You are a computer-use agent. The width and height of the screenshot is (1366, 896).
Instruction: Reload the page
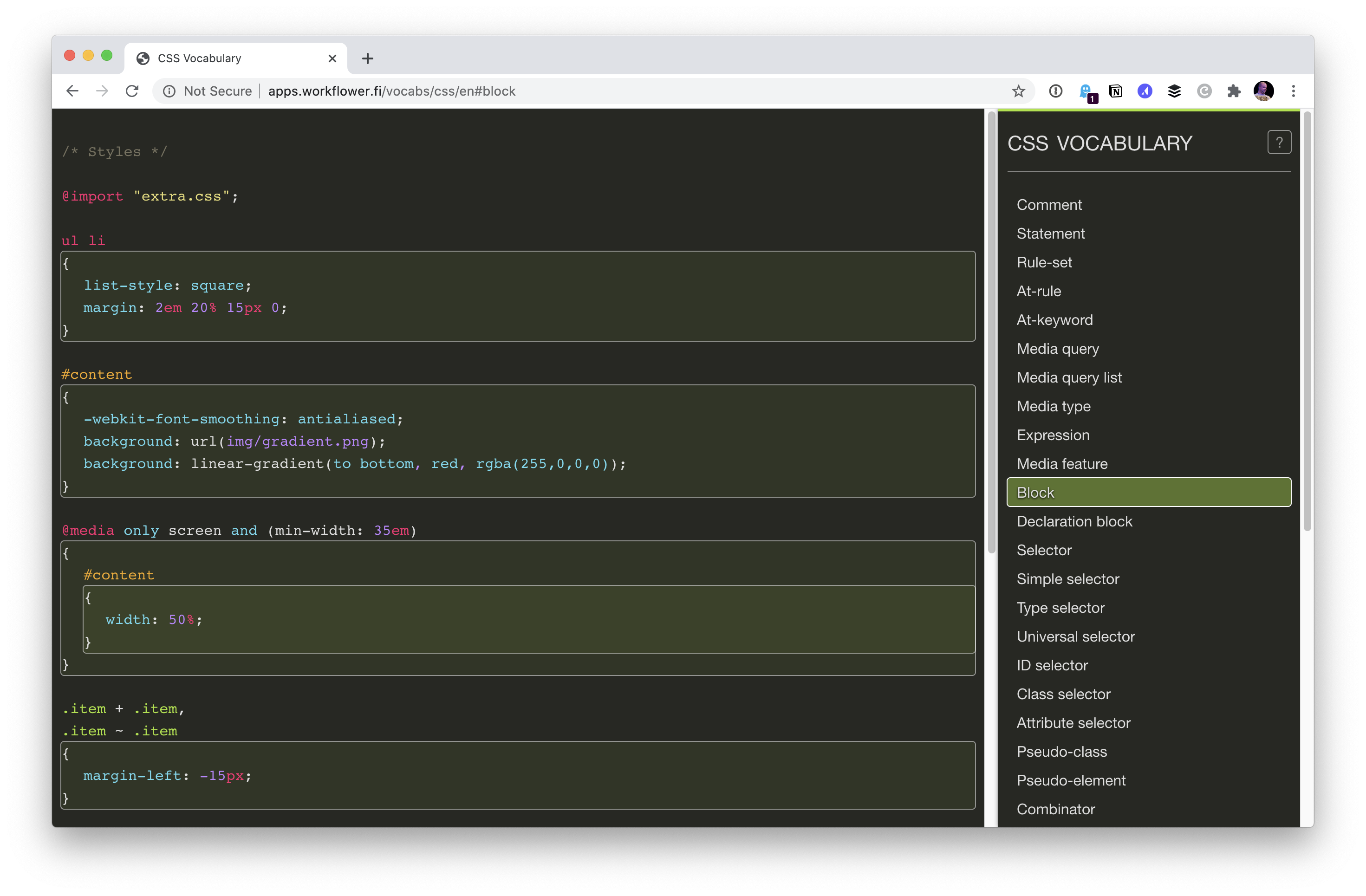point(132,91)
